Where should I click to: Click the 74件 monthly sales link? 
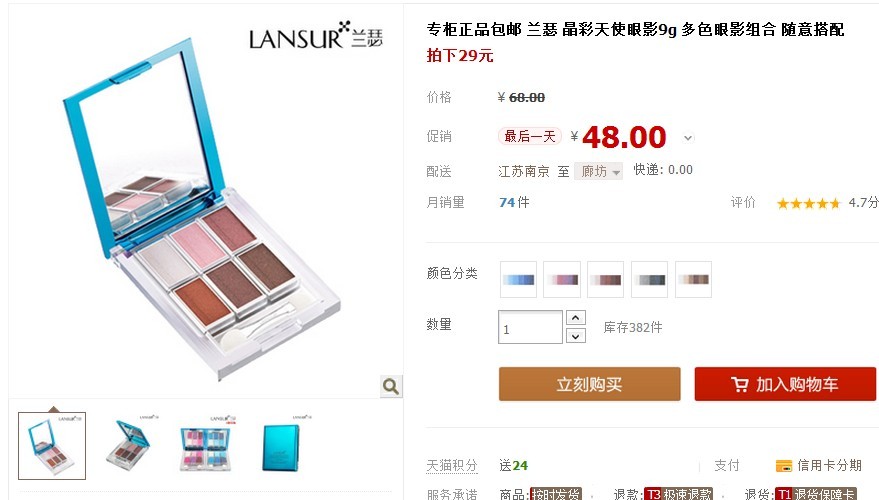(x=514, y=202)
